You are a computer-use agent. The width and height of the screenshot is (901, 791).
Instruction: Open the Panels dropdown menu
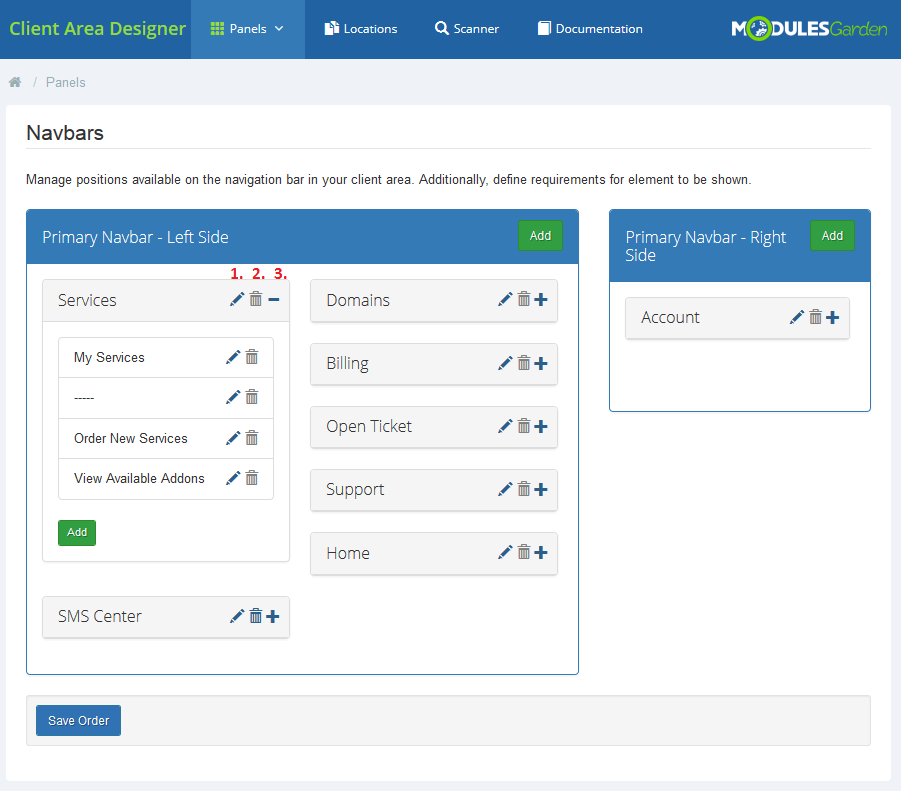coord(248,29)
